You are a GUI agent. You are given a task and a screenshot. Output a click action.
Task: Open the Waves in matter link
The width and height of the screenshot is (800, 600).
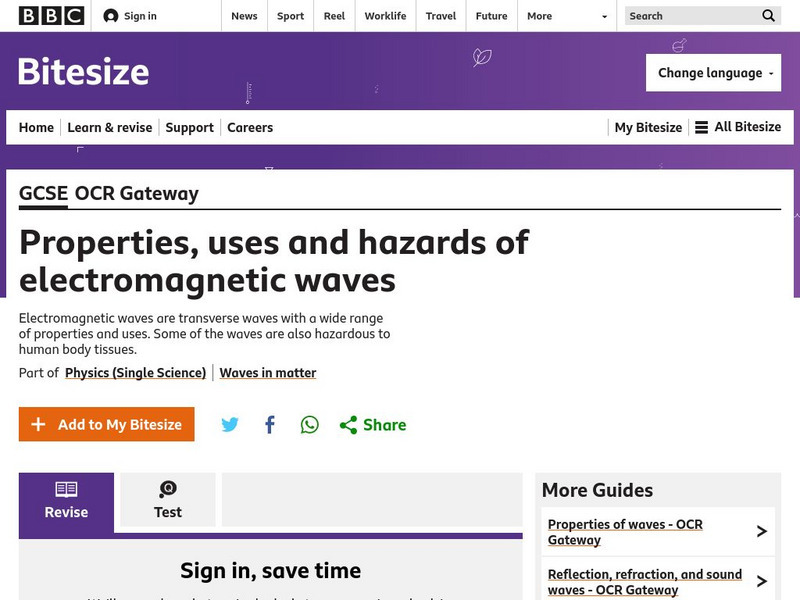268,373
